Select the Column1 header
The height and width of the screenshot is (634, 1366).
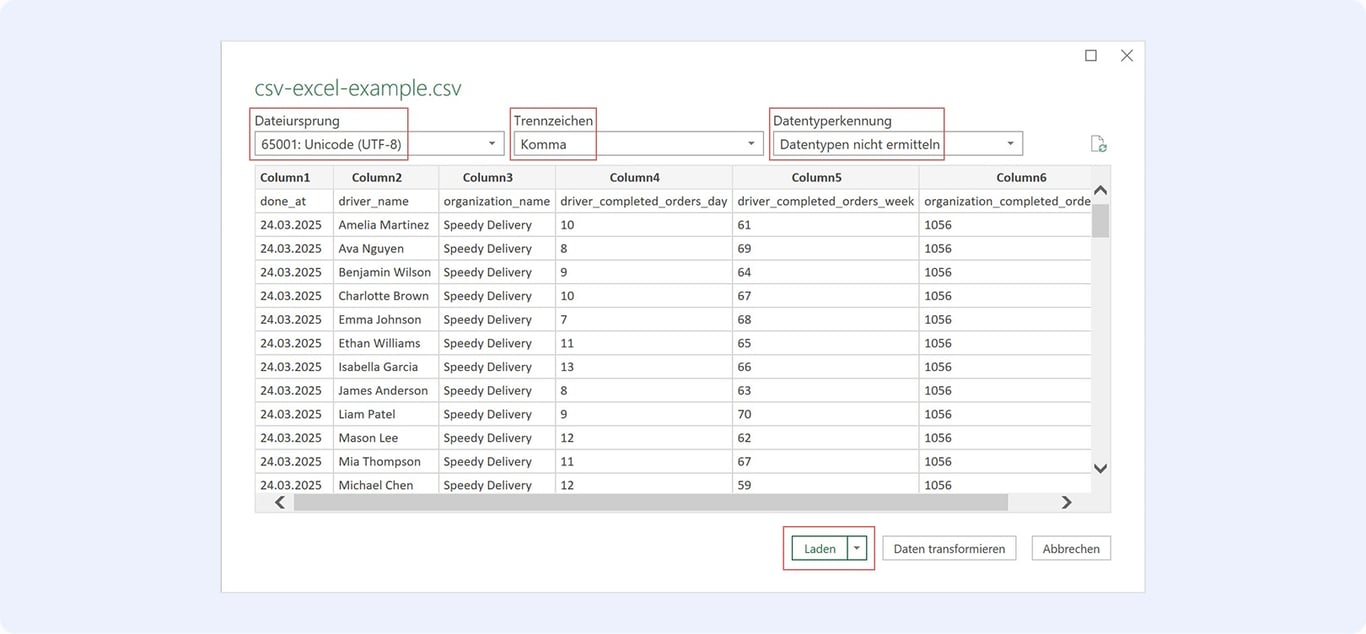click(x=294, y=178)
